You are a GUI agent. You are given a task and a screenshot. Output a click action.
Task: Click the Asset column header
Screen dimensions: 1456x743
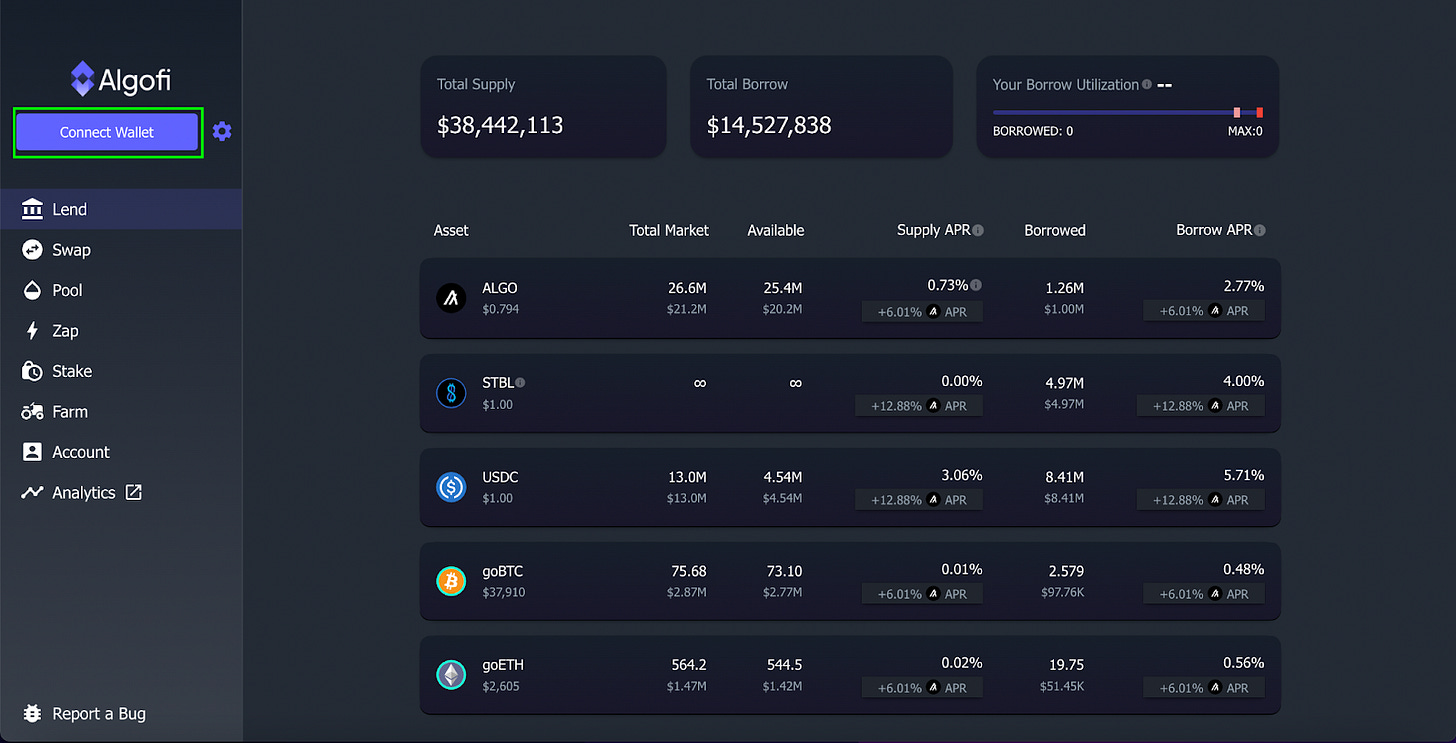pos(451,230)
